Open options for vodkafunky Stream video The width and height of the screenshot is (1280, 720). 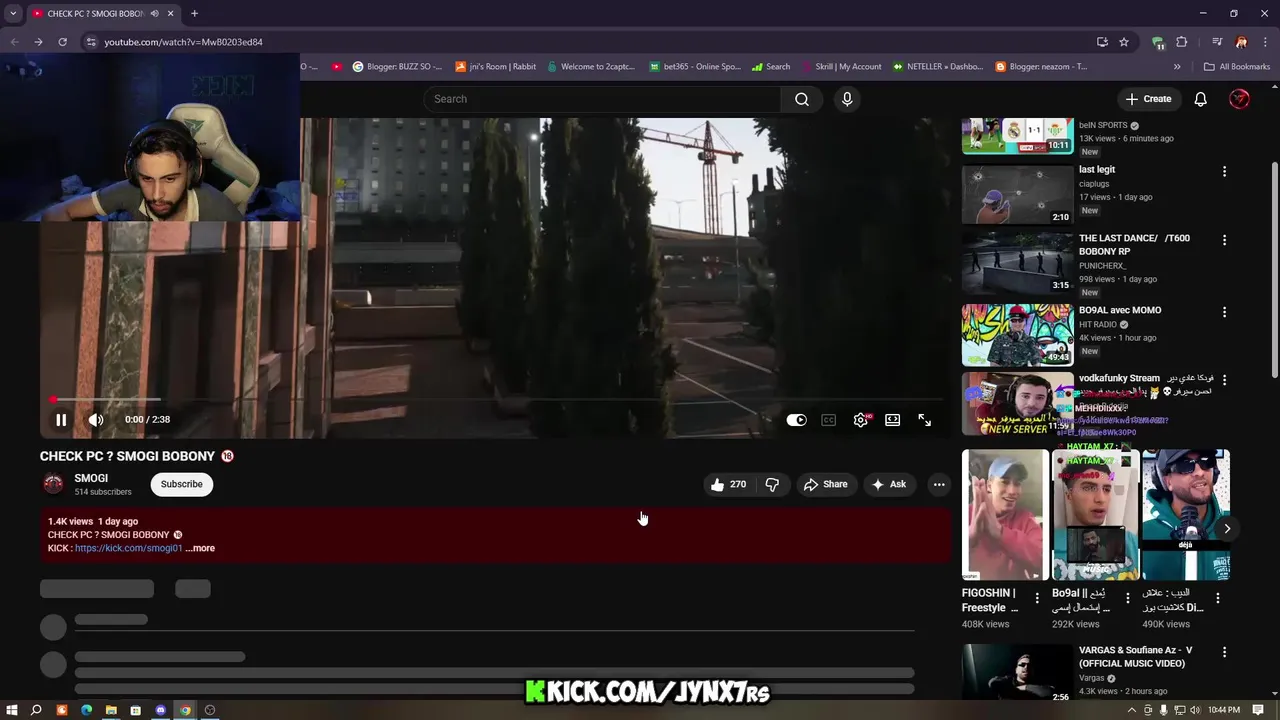(1224, 380)
